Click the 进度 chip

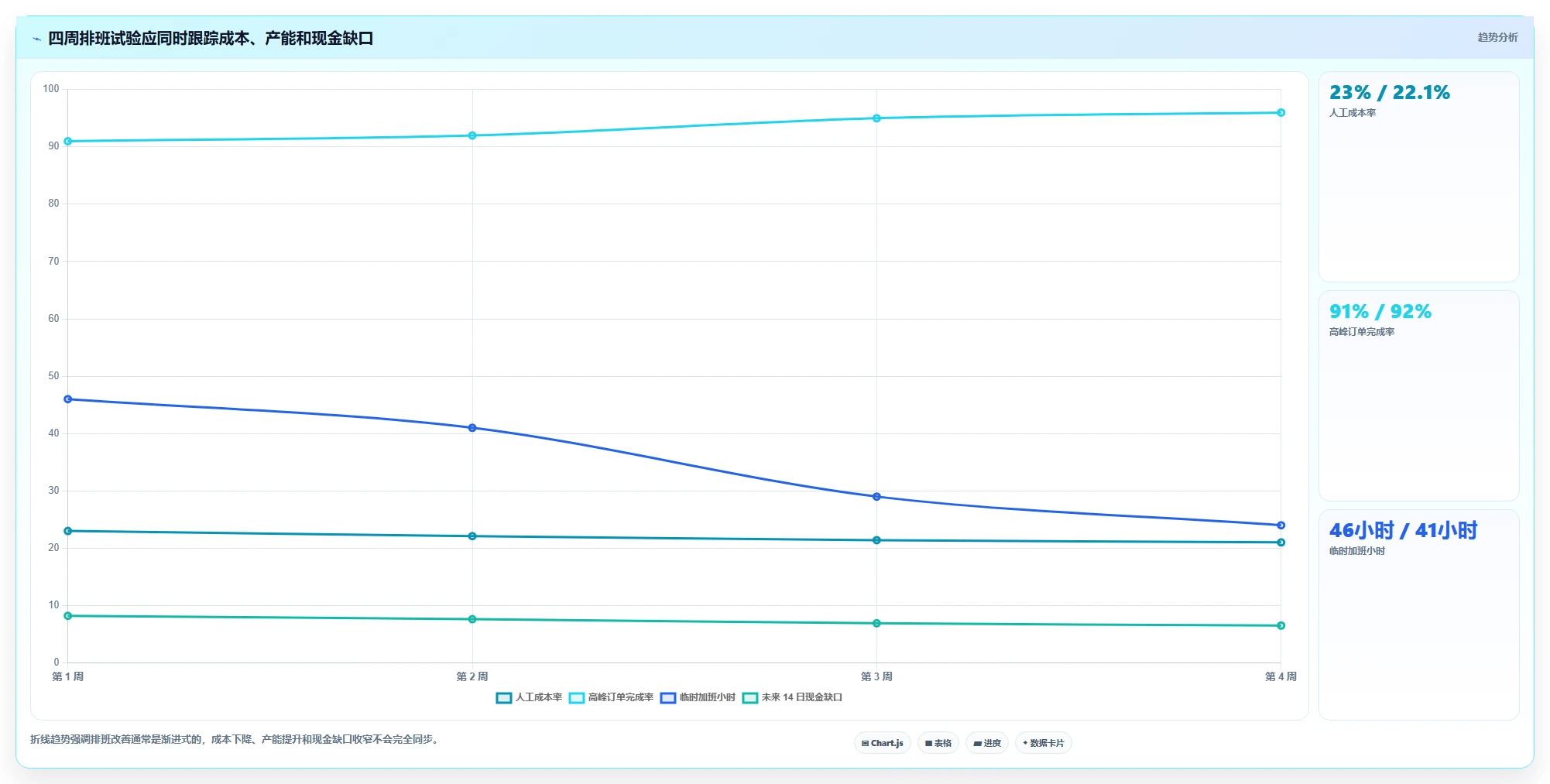pos(987,743)
